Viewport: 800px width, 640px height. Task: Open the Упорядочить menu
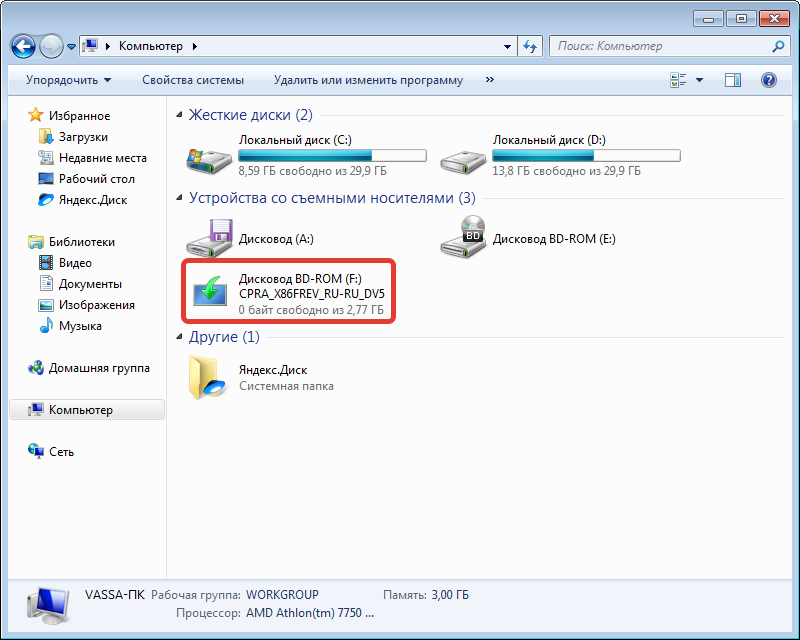[68, 80]
